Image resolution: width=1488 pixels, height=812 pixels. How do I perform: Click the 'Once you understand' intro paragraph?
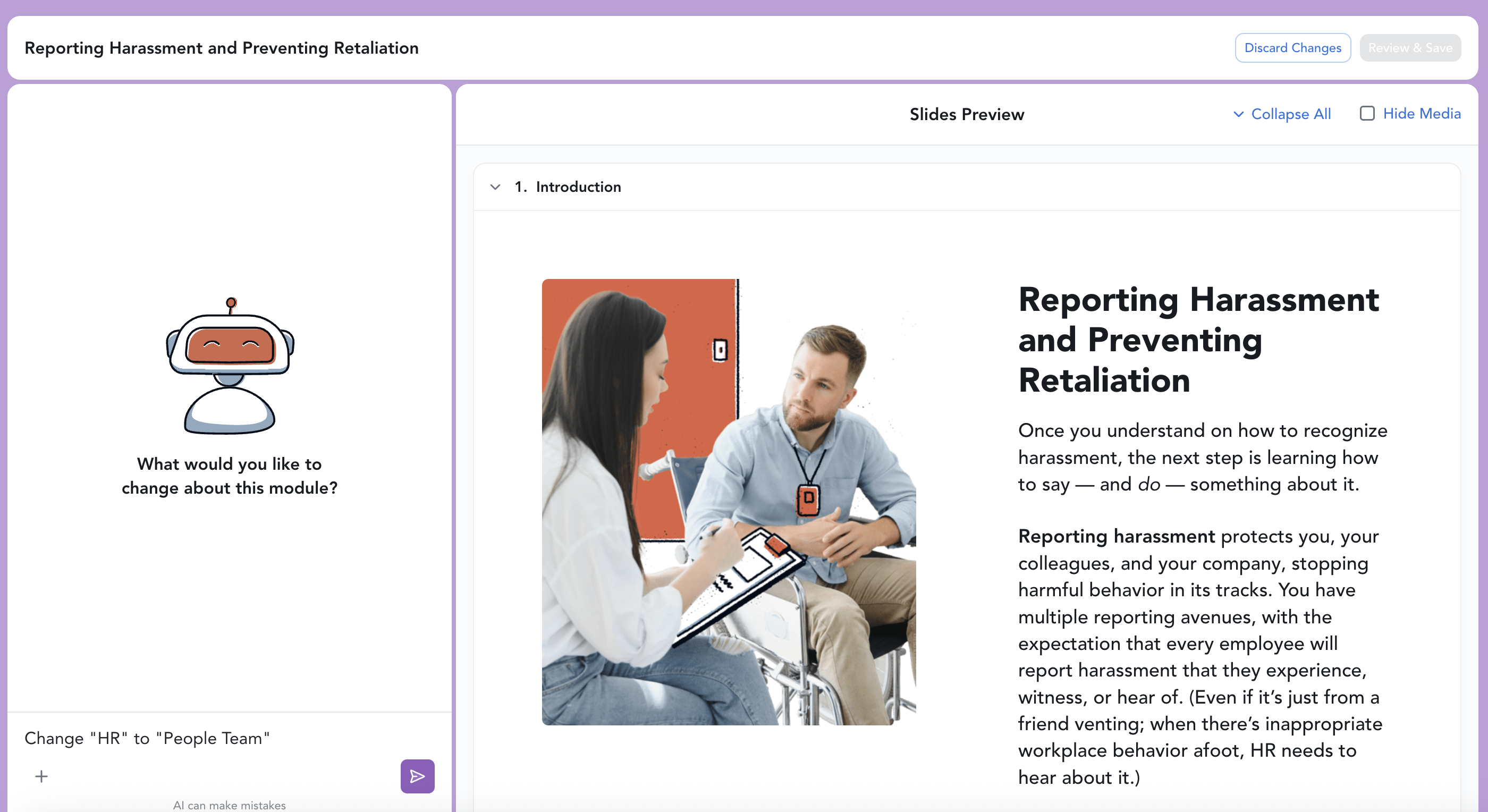tap(1202, 457)
